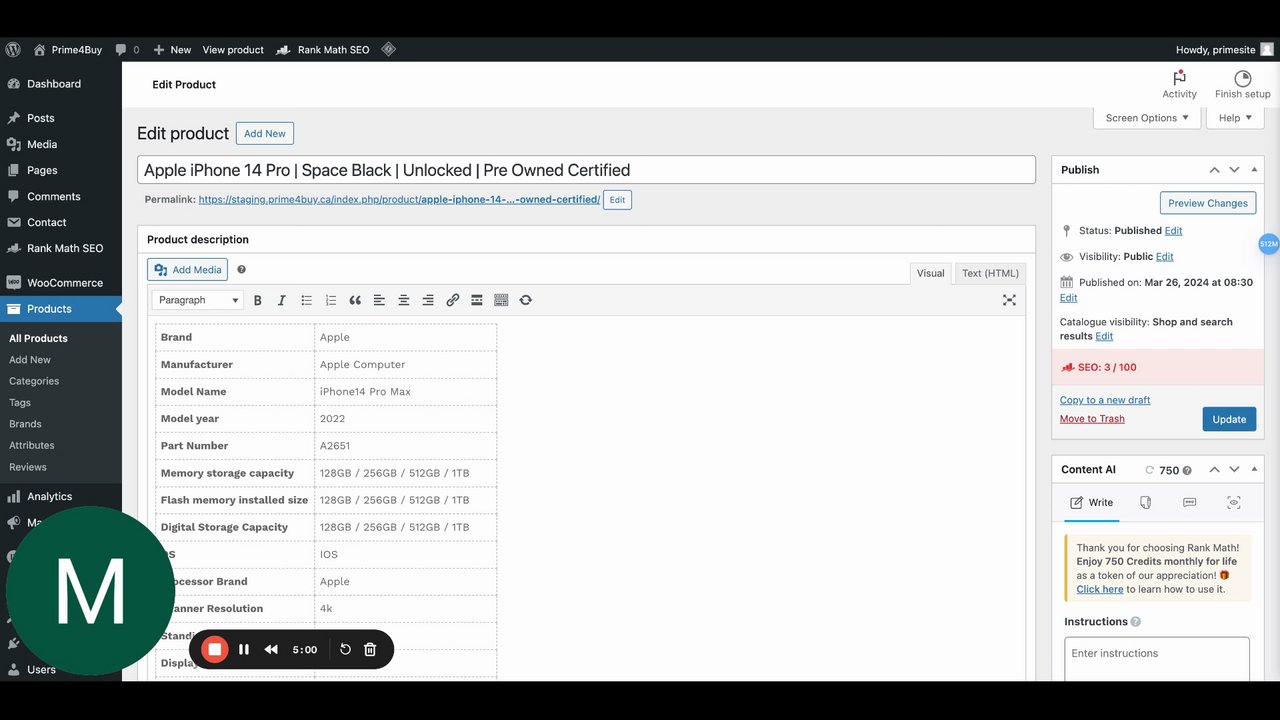
Task: Select the Content AI Write tab
Action: [1091, 503]
